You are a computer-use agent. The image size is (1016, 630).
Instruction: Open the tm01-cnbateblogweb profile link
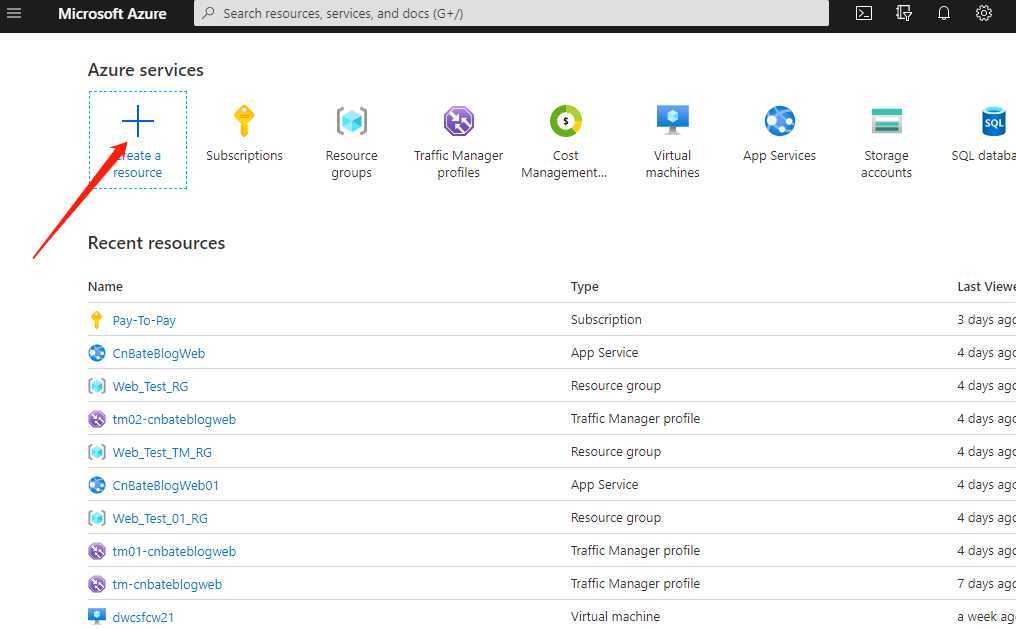[174, 552]
